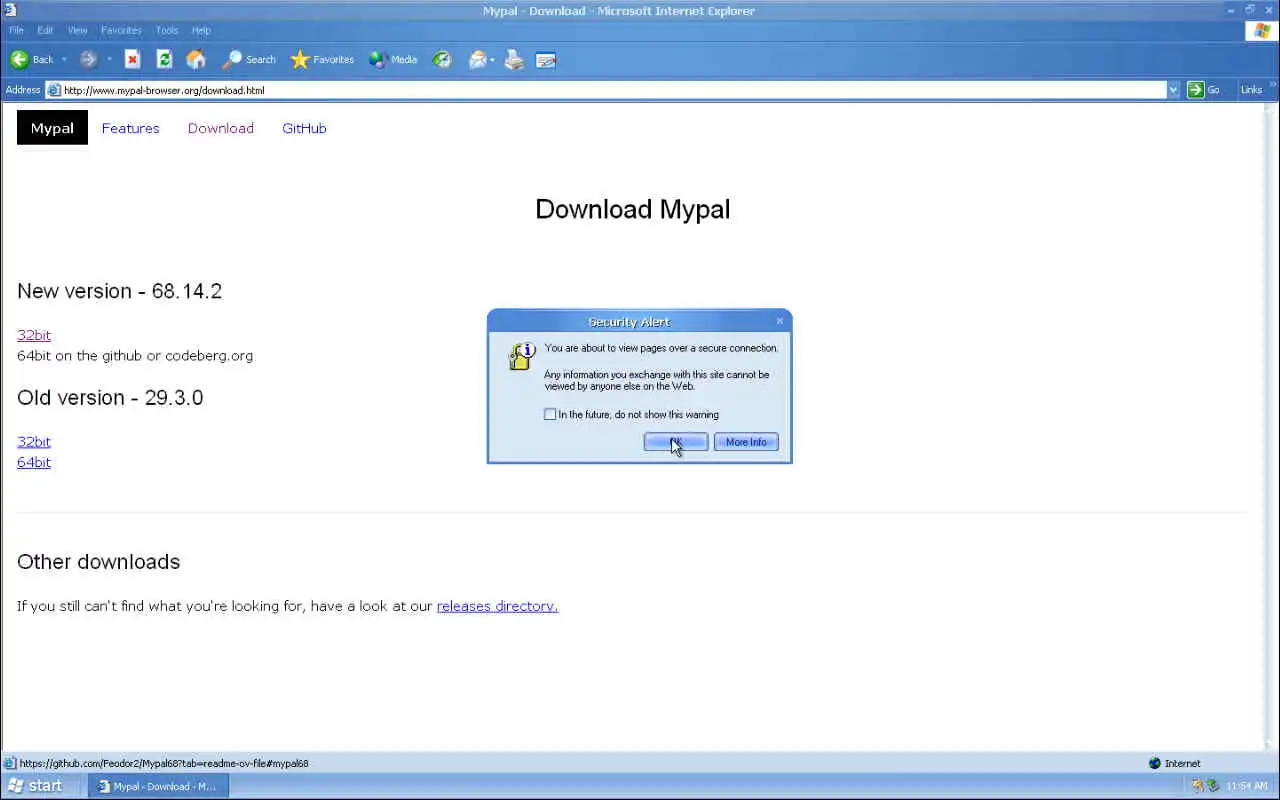The image size is (1280, 800).
Task: Open the GitHub link
Action: (x=304, y=128)
